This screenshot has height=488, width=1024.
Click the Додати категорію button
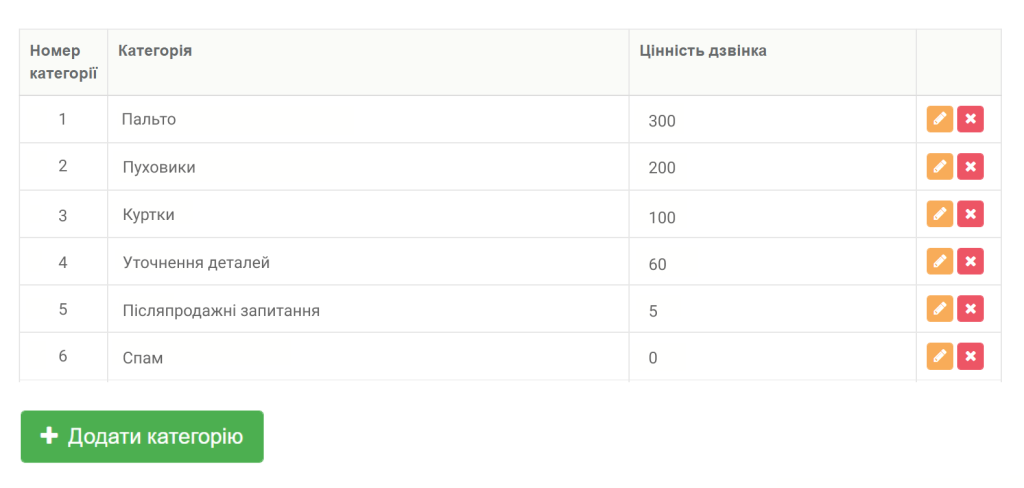click(x=142, y=436)
